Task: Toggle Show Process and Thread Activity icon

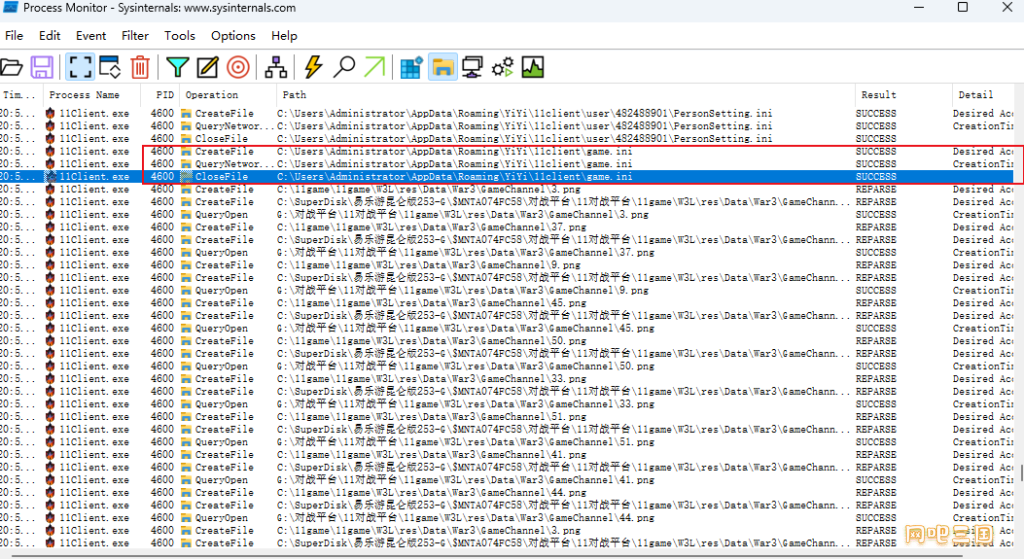Action: (503, 67)
